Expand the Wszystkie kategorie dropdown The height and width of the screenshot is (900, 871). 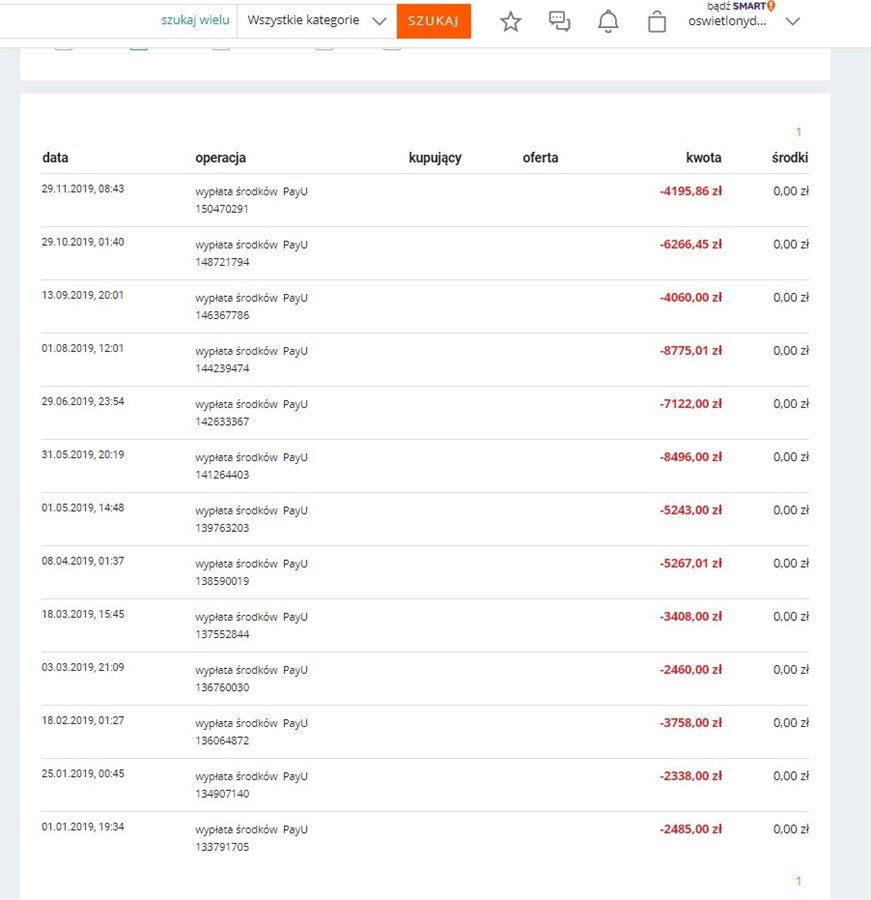316,21
